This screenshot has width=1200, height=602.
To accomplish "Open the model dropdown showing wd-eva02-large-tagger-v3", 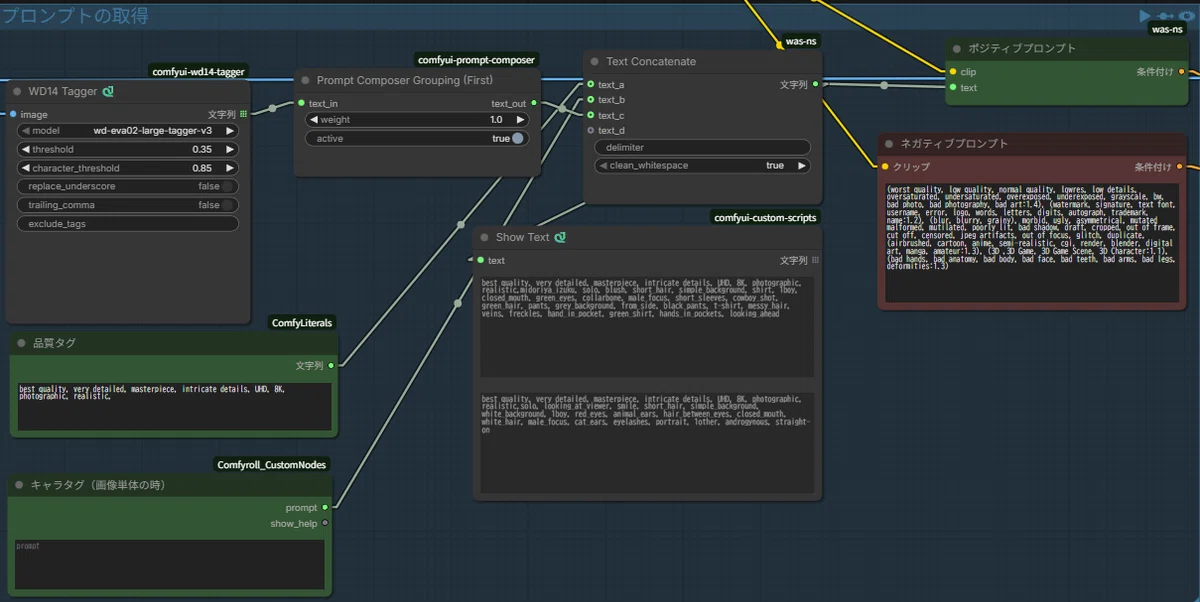I will tap(128, 130).
